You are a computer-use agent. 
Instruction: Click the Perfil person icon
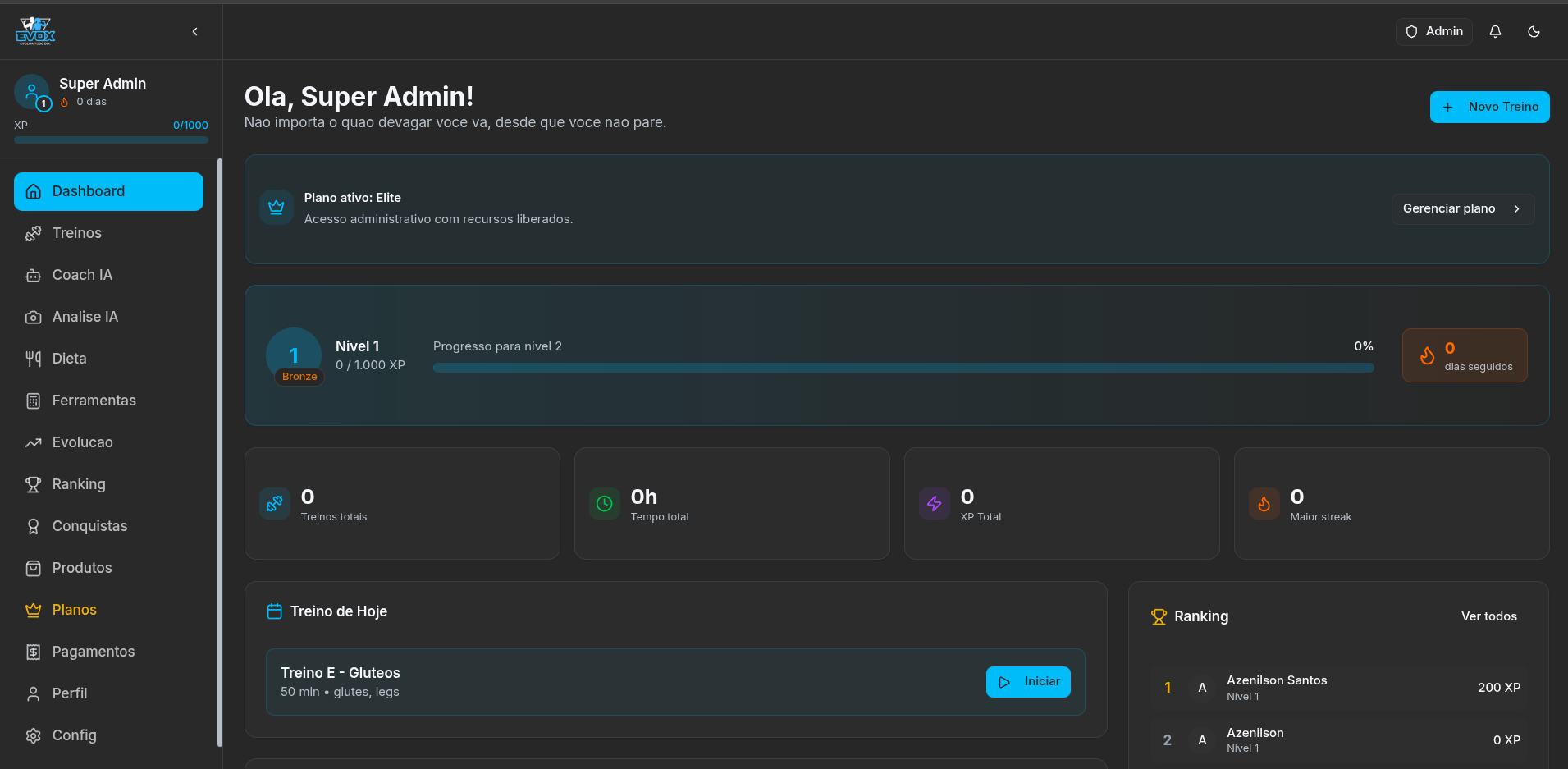pos(33,693)
